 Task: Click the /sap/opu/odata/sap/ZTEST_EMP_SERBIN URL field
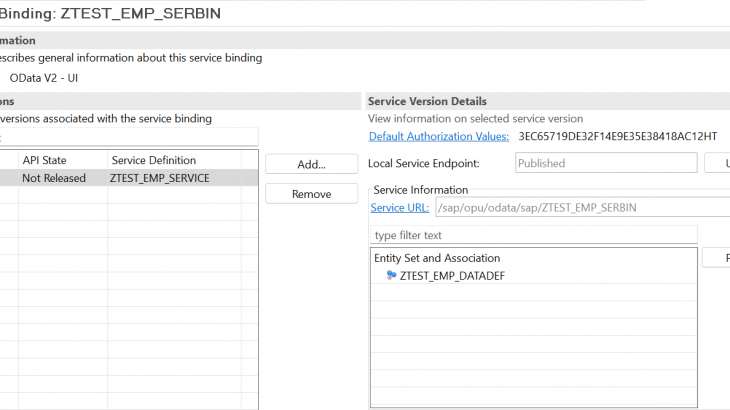coord(582,208)
